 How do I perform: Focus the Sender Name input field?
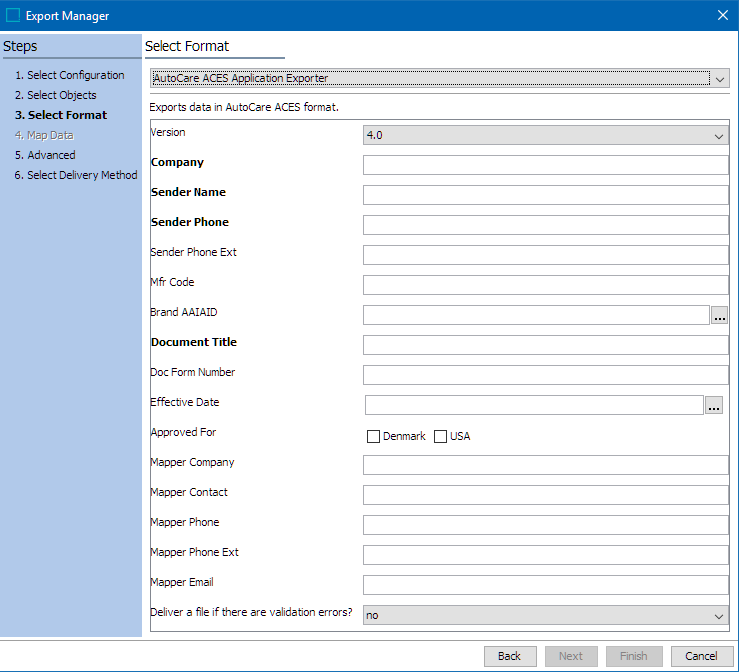tap(546, 195)
